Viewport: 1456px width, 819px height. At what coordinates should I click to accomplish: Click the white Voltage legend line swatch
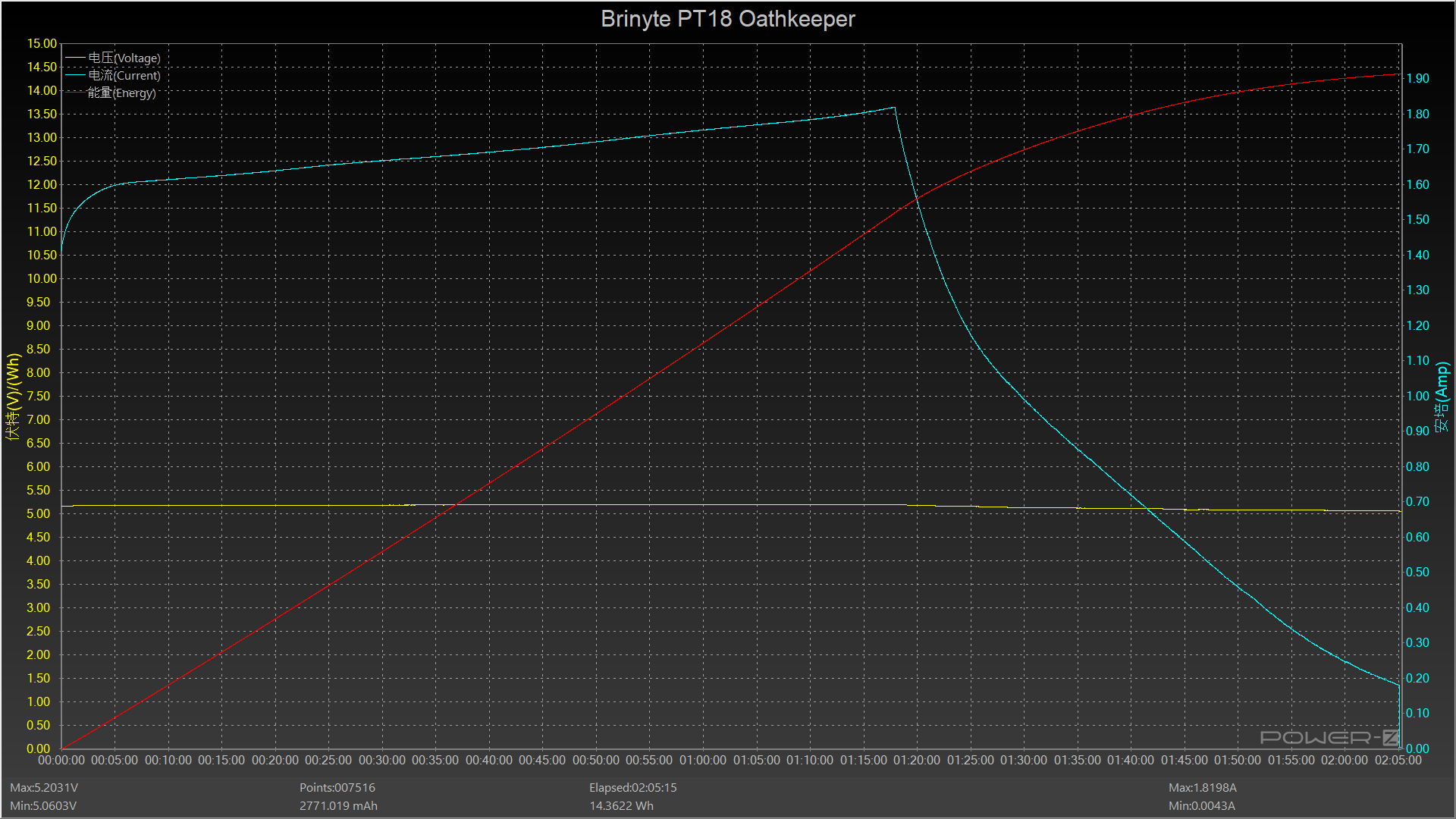[75, 58]
